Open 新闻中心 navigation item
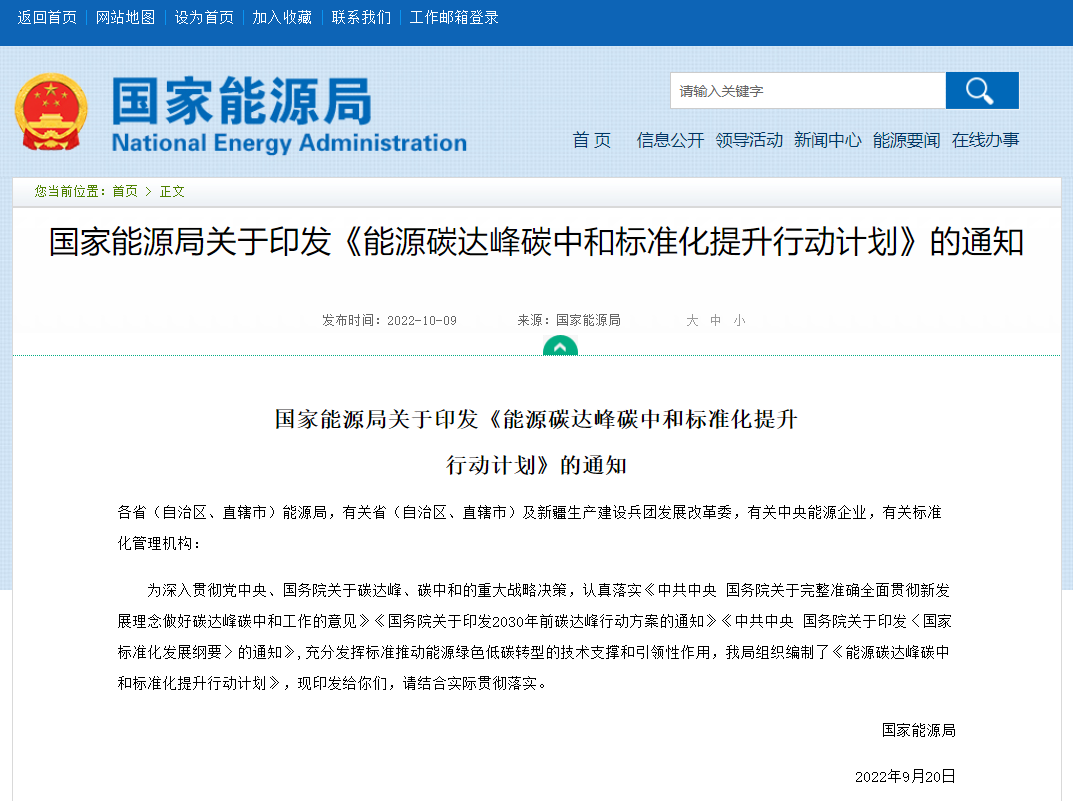1073x801 pixels. click(827, 140)
